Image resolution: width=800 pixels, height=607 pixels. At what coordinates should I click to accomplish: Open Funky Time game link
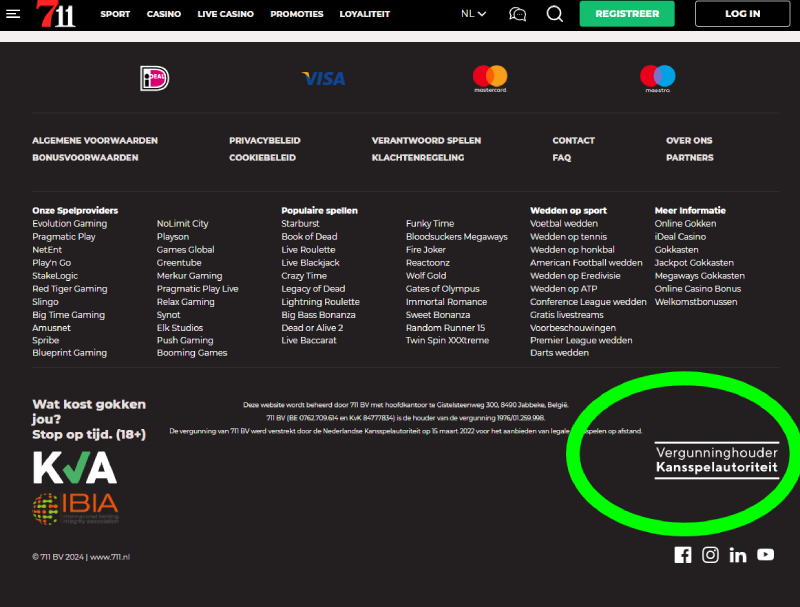[430, 223]
